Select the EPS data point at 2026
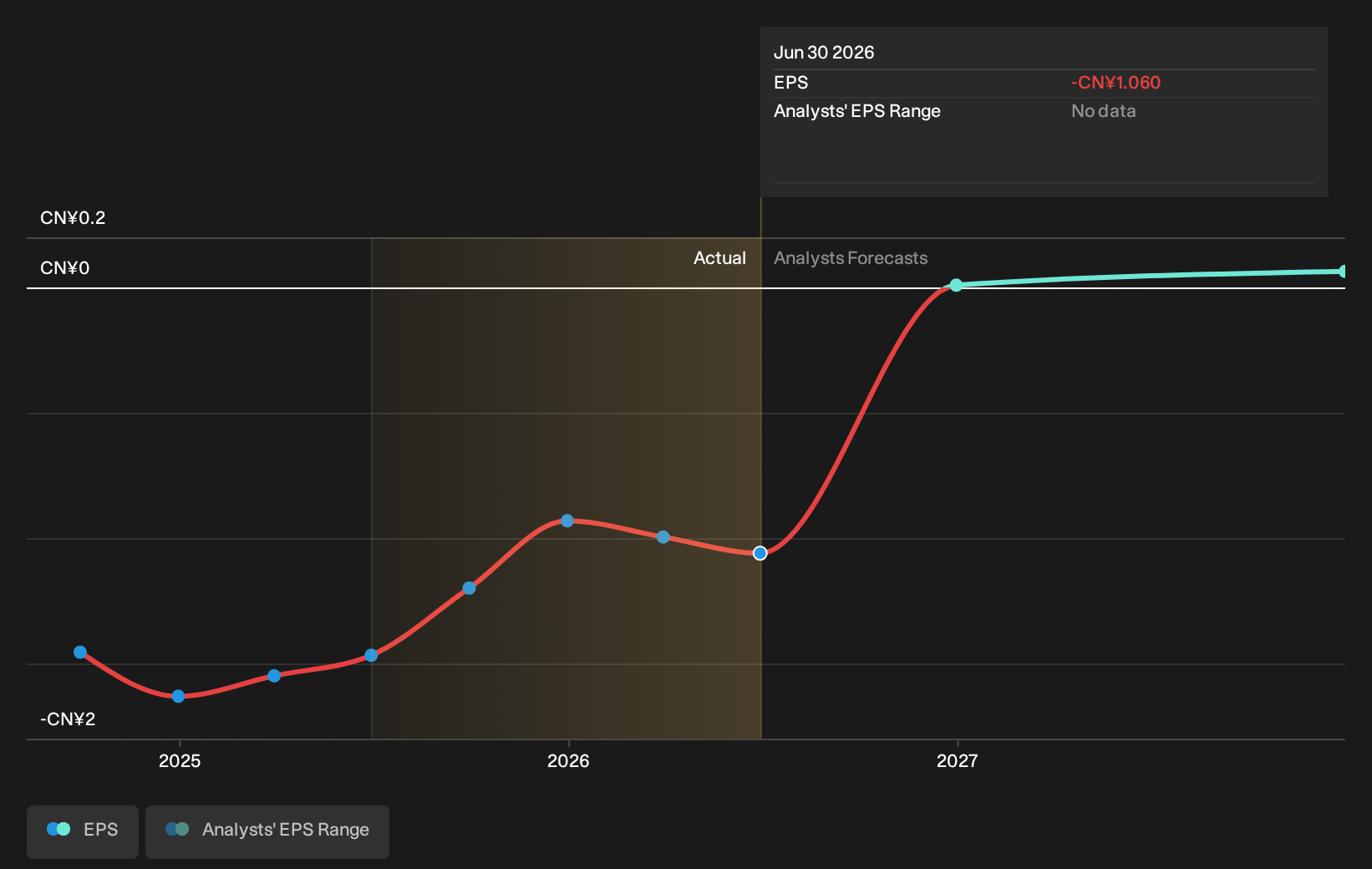This screenshot has height=869, width=1372. click(x=567, y=521)
